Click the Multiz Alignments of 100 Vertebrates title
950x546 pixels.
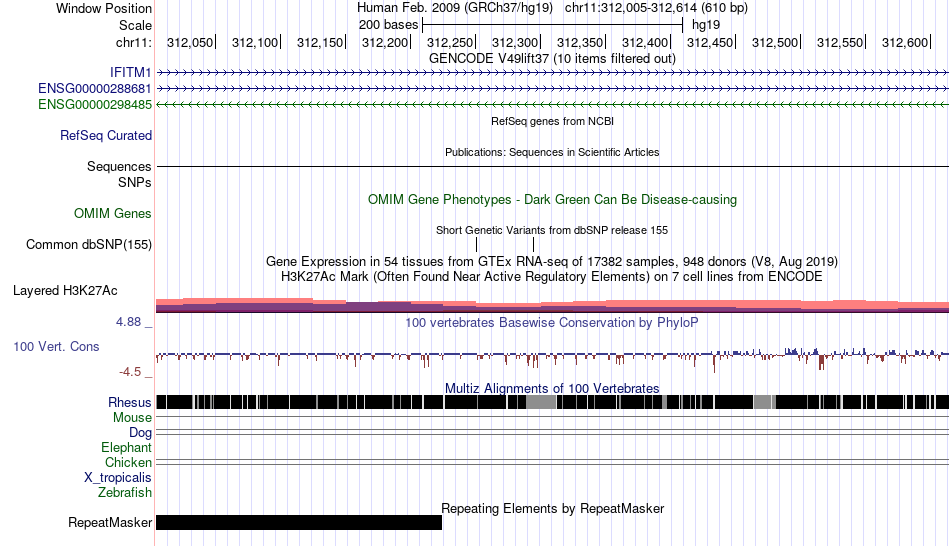(x=552, y=388)
